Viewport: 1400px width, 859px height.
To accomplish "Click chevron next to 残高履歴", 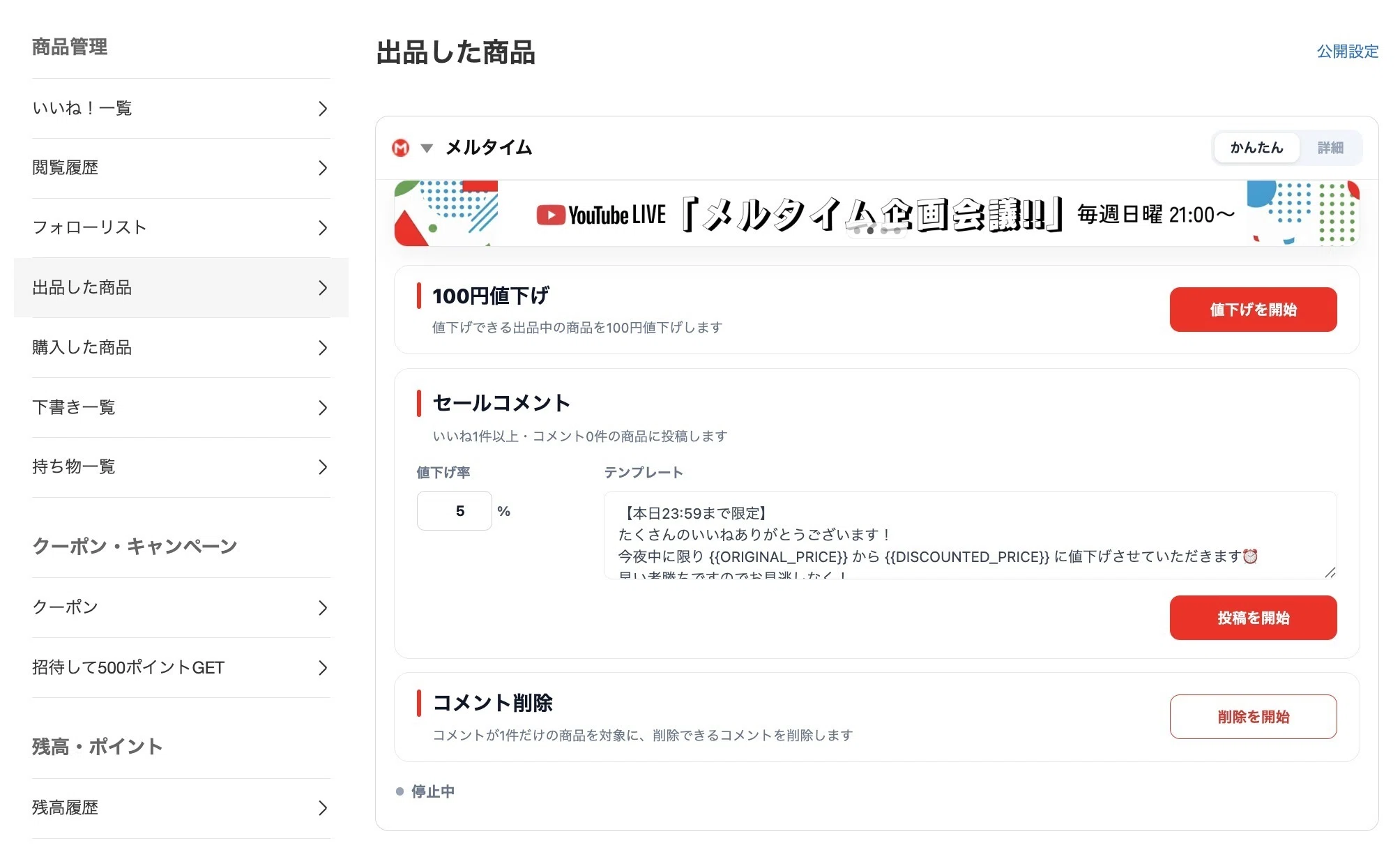I will (x=323, y=808).
